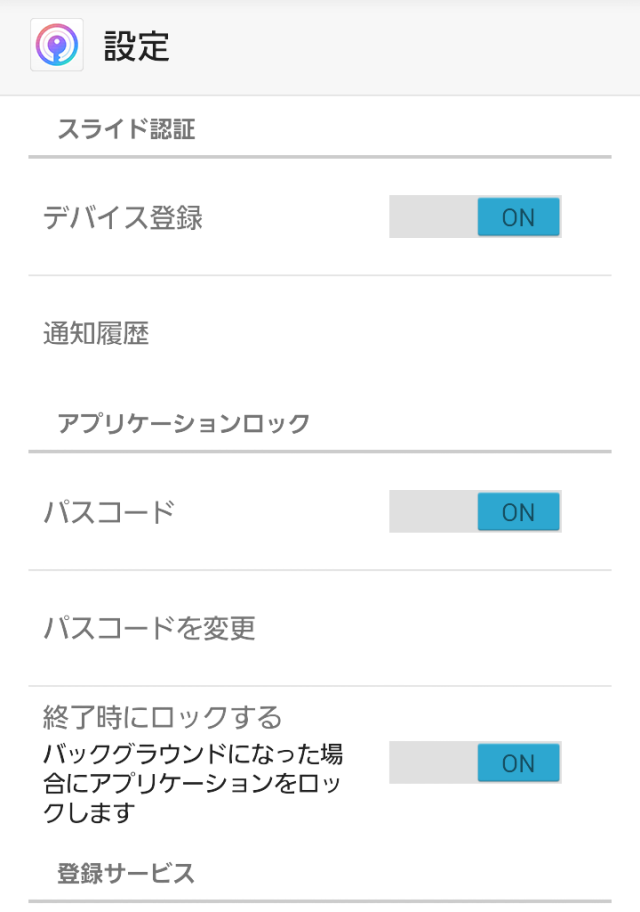Tap the app icon in the header
This screenshot has height=912, width=640.
click(57, 47)
